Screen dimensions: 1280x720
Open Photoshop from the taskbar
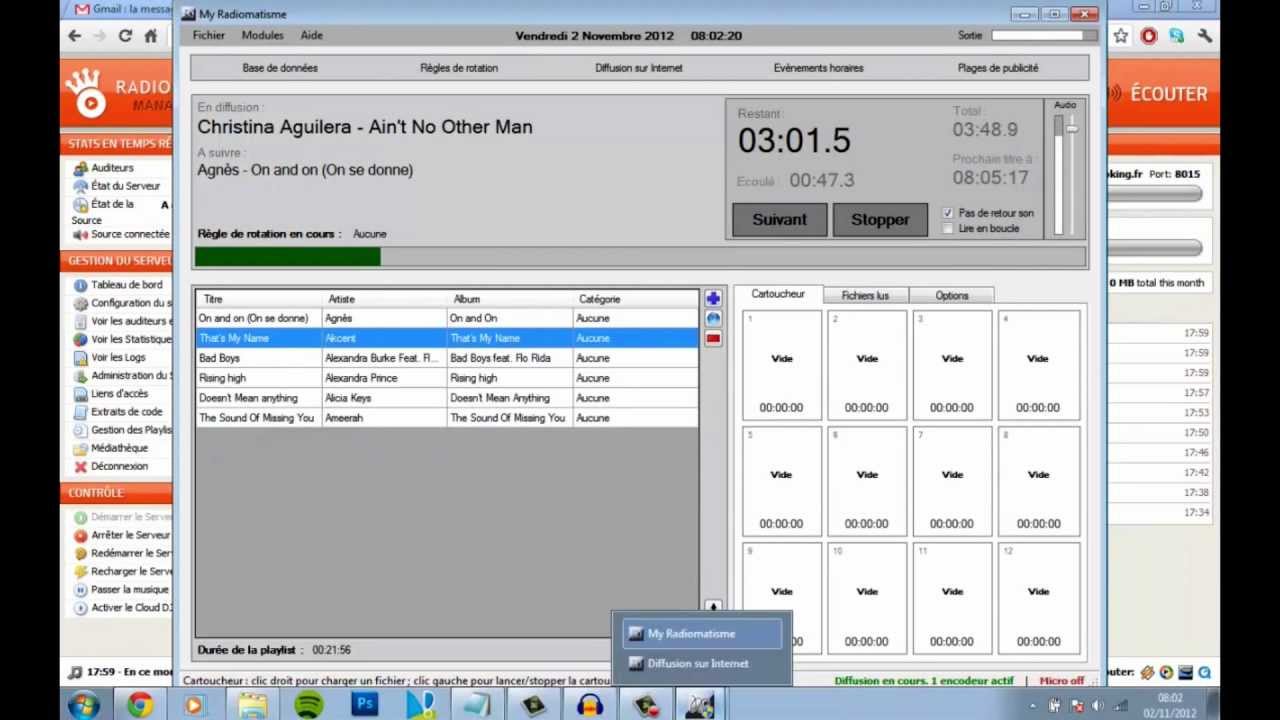pos(365,705)
